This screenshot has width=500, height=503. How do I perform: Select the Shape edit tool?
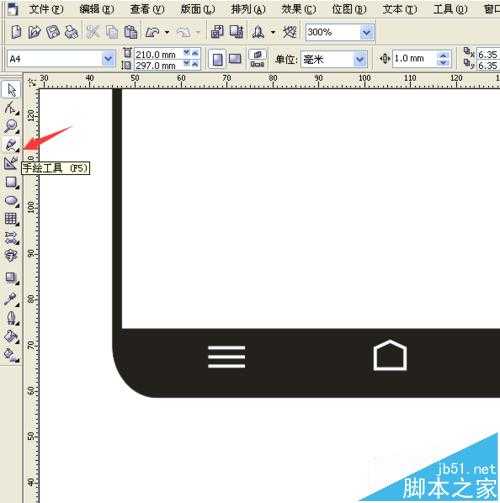(11, 108)
